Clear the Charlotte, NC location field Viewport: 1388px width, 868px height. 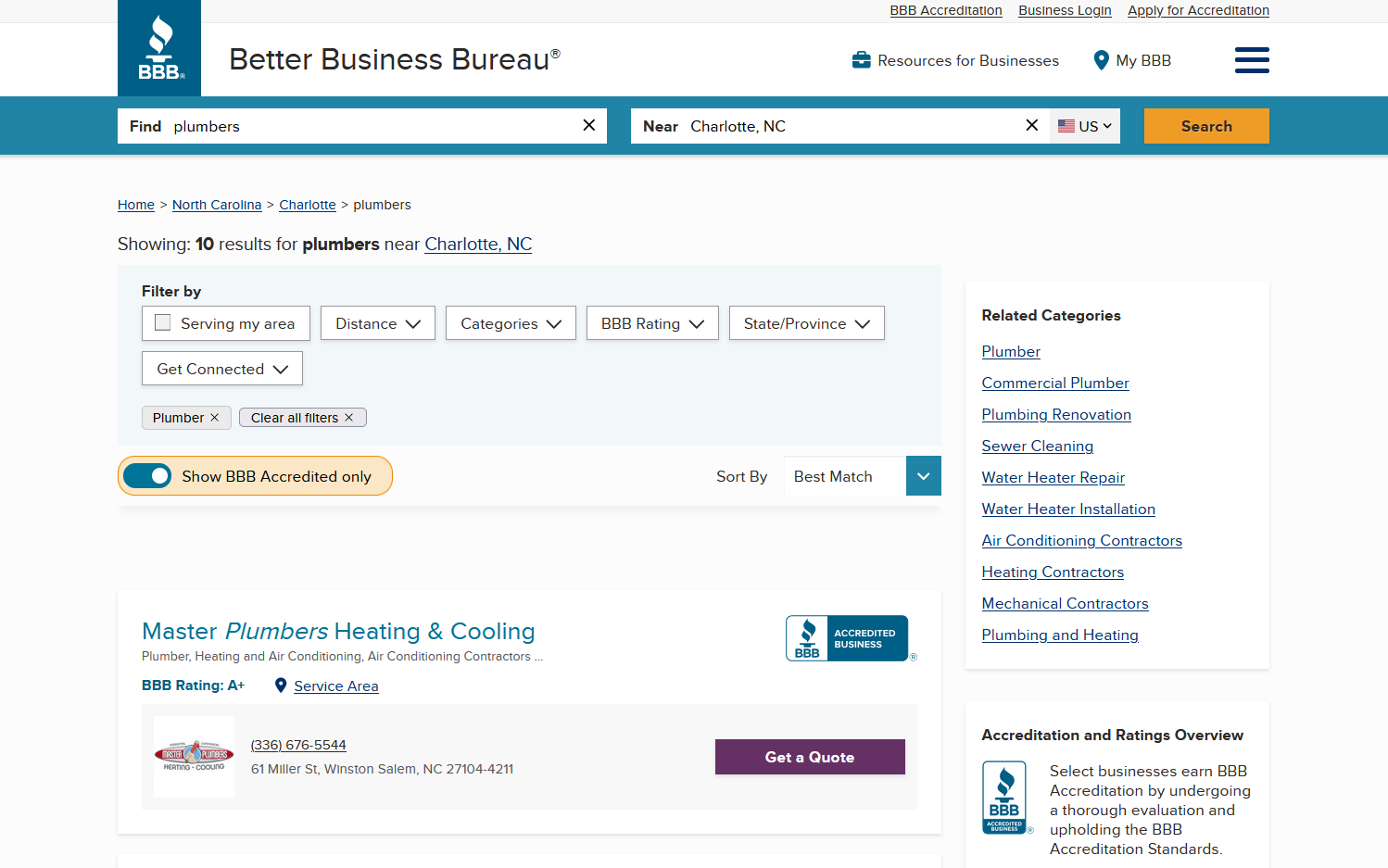click(1031, 125)
